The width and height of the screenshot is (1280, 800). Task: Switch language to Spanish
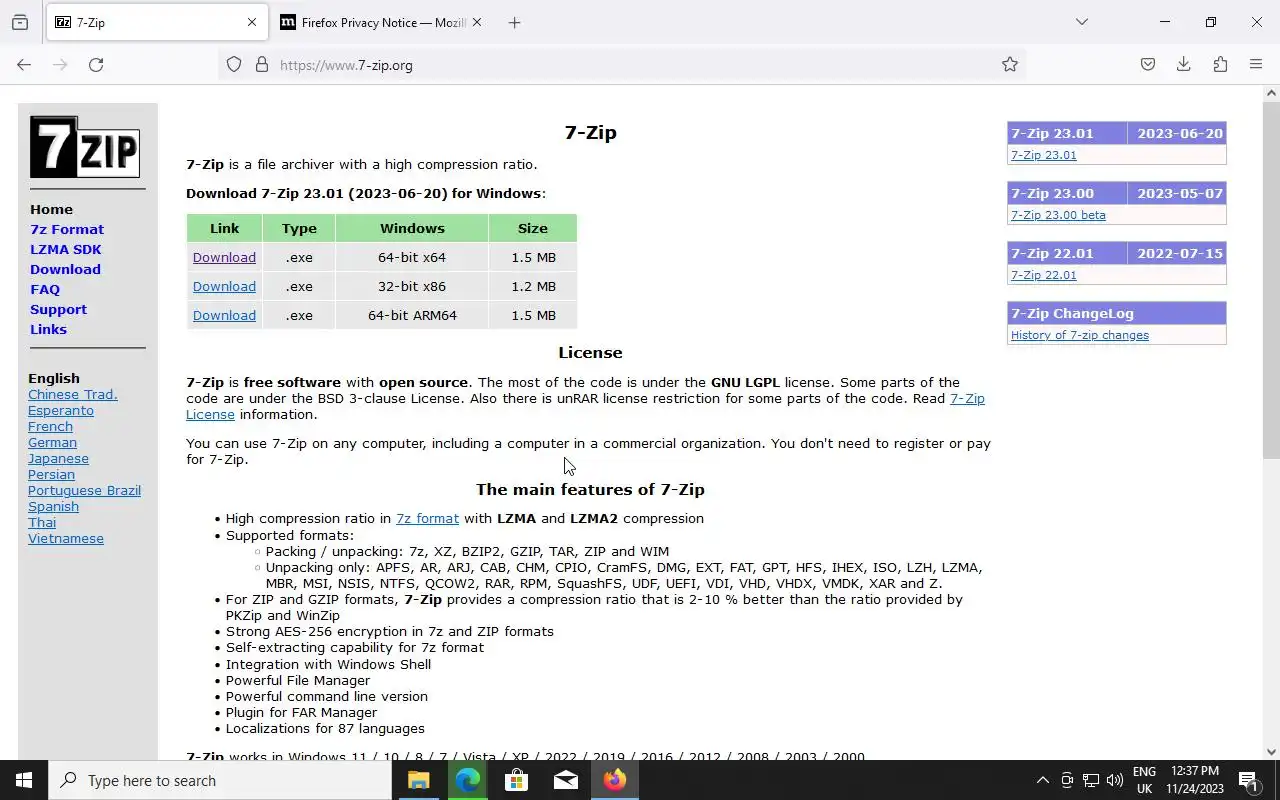click(x=53, y=506)
